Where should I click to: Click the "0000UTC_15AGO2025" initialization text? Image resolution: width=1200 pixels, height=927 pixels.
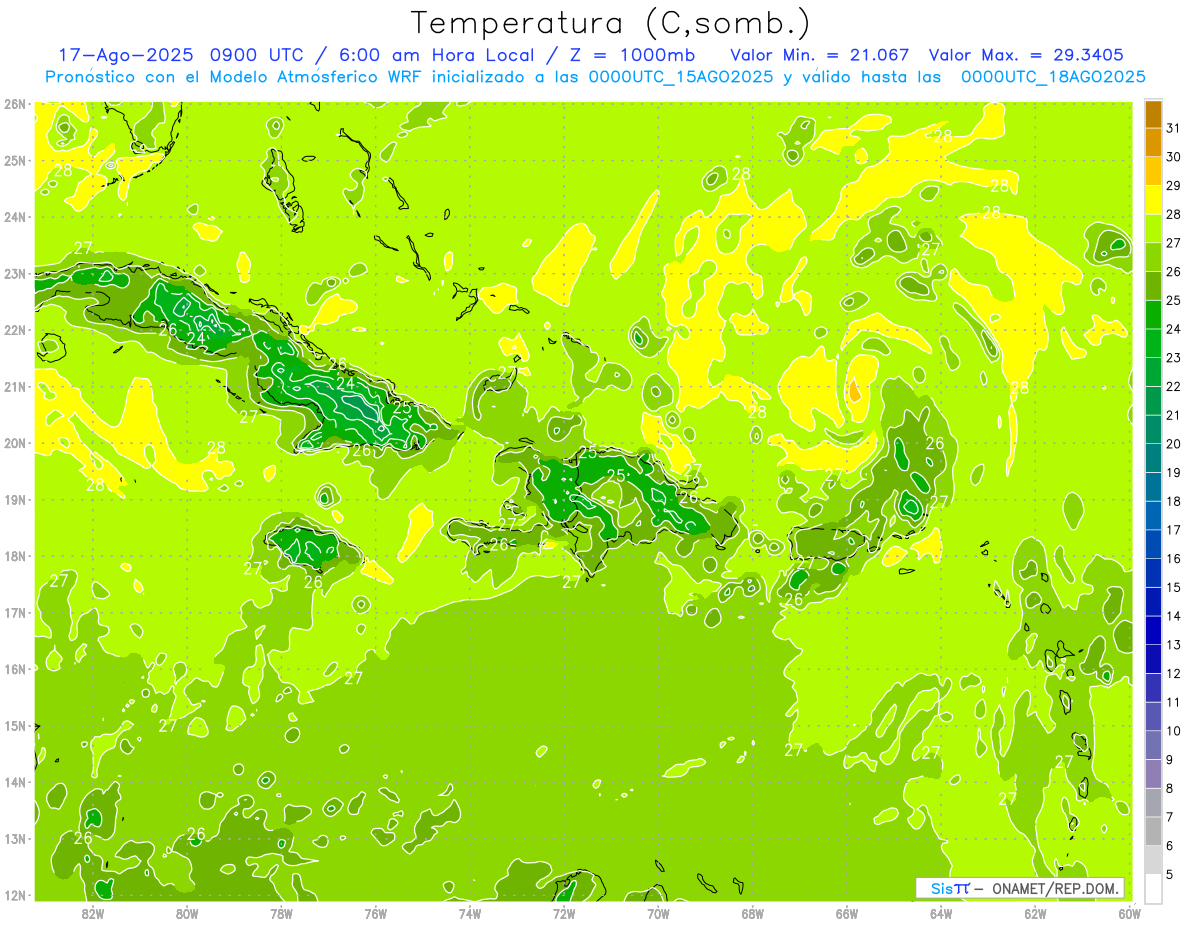click(681, 77)
